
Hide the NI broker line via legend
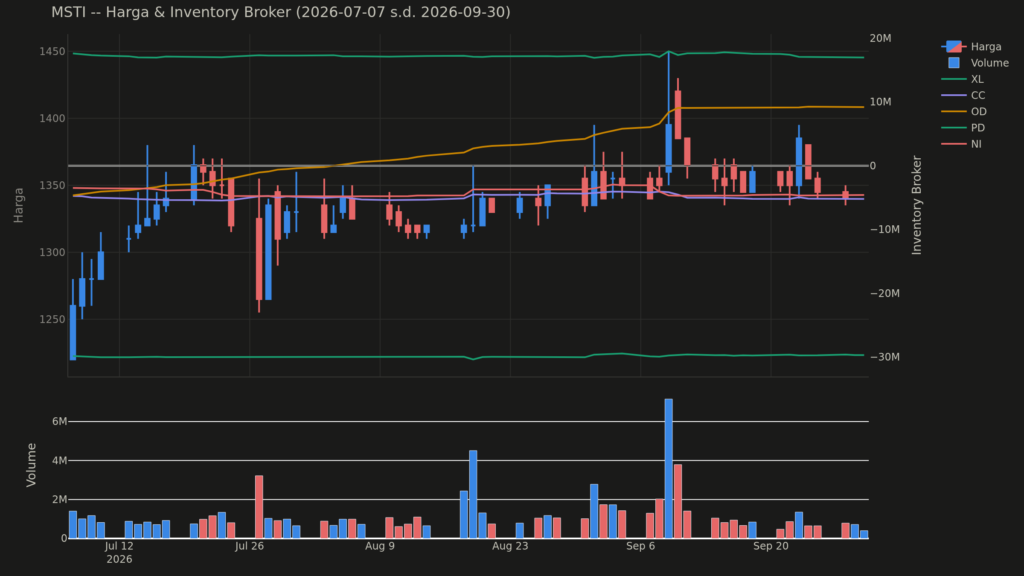point(961,144)
